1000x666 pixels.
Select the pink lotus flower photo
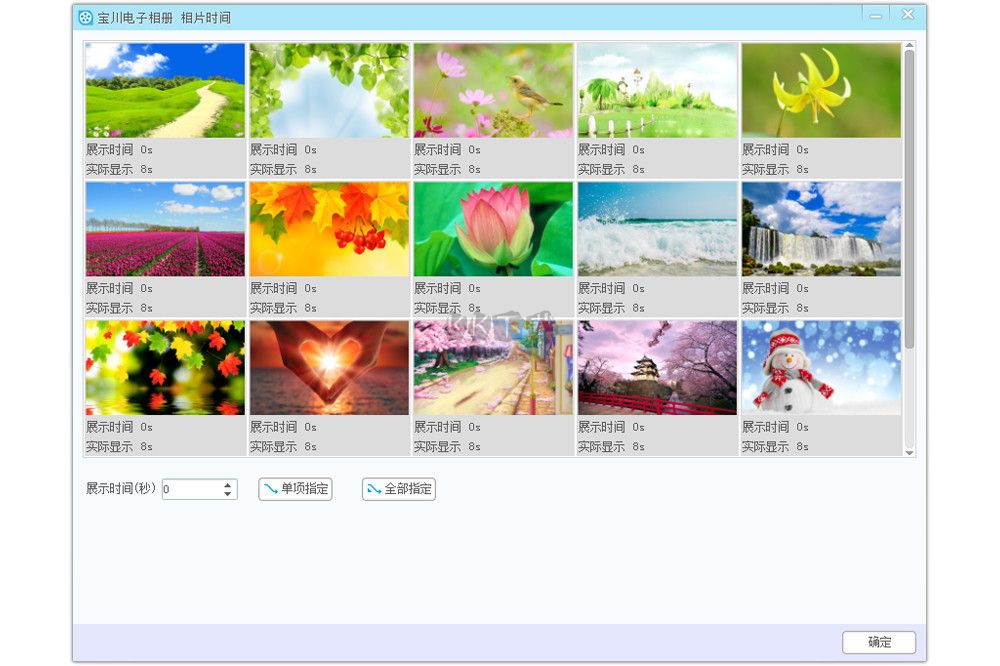493,228
